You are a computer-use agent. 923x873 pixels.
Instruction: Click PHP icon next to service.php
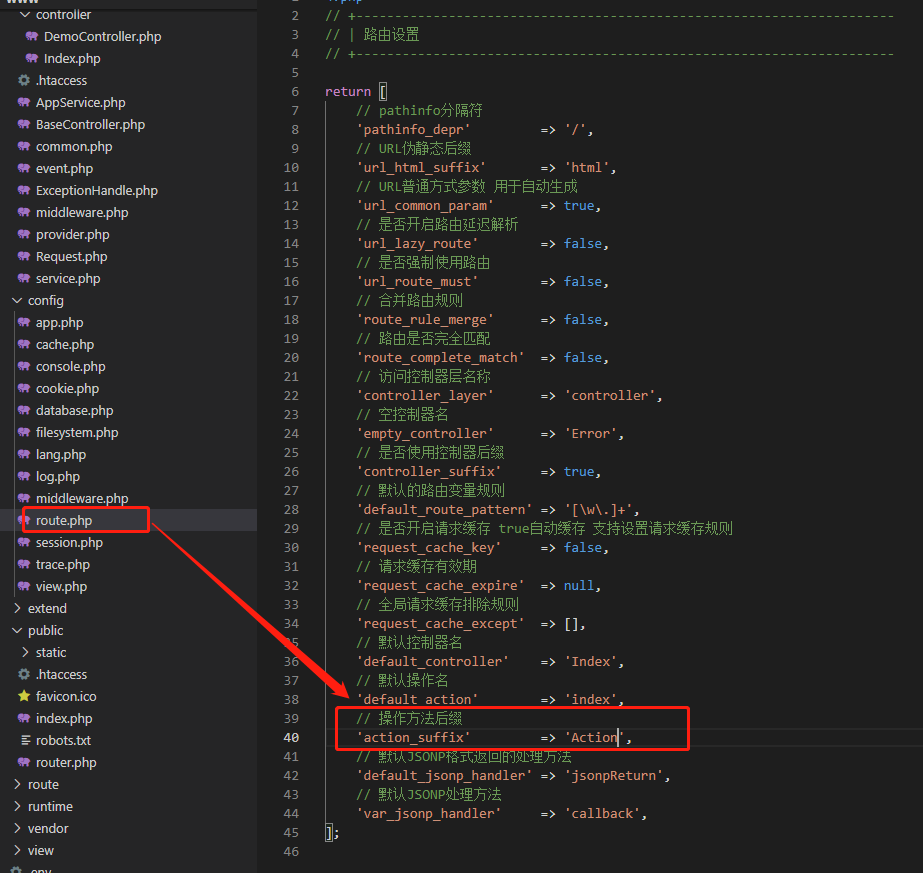coord(24,278)
